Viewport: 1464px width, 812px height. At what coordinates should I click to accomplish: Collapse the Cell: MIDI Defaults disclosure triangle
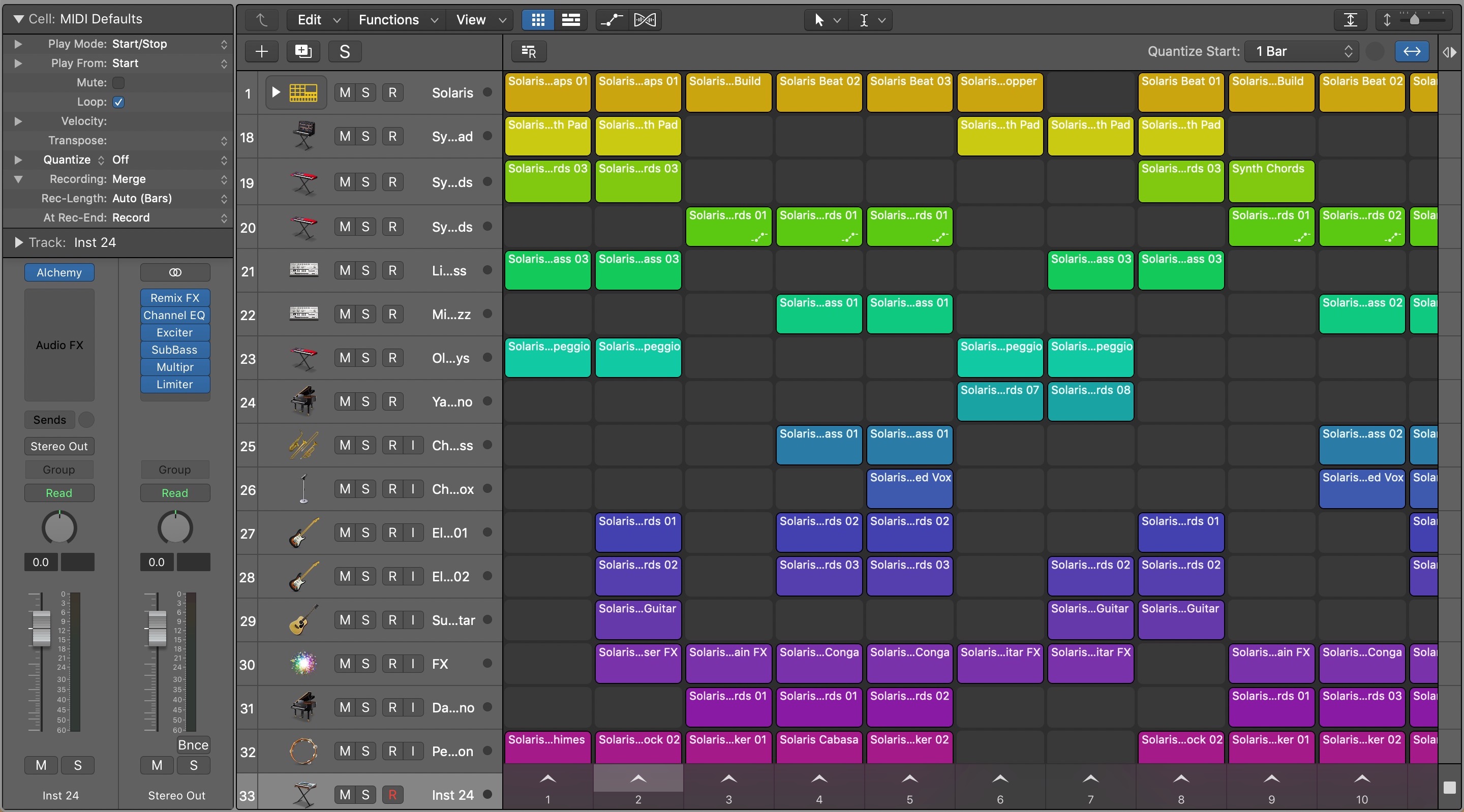[x=19, y=19]
